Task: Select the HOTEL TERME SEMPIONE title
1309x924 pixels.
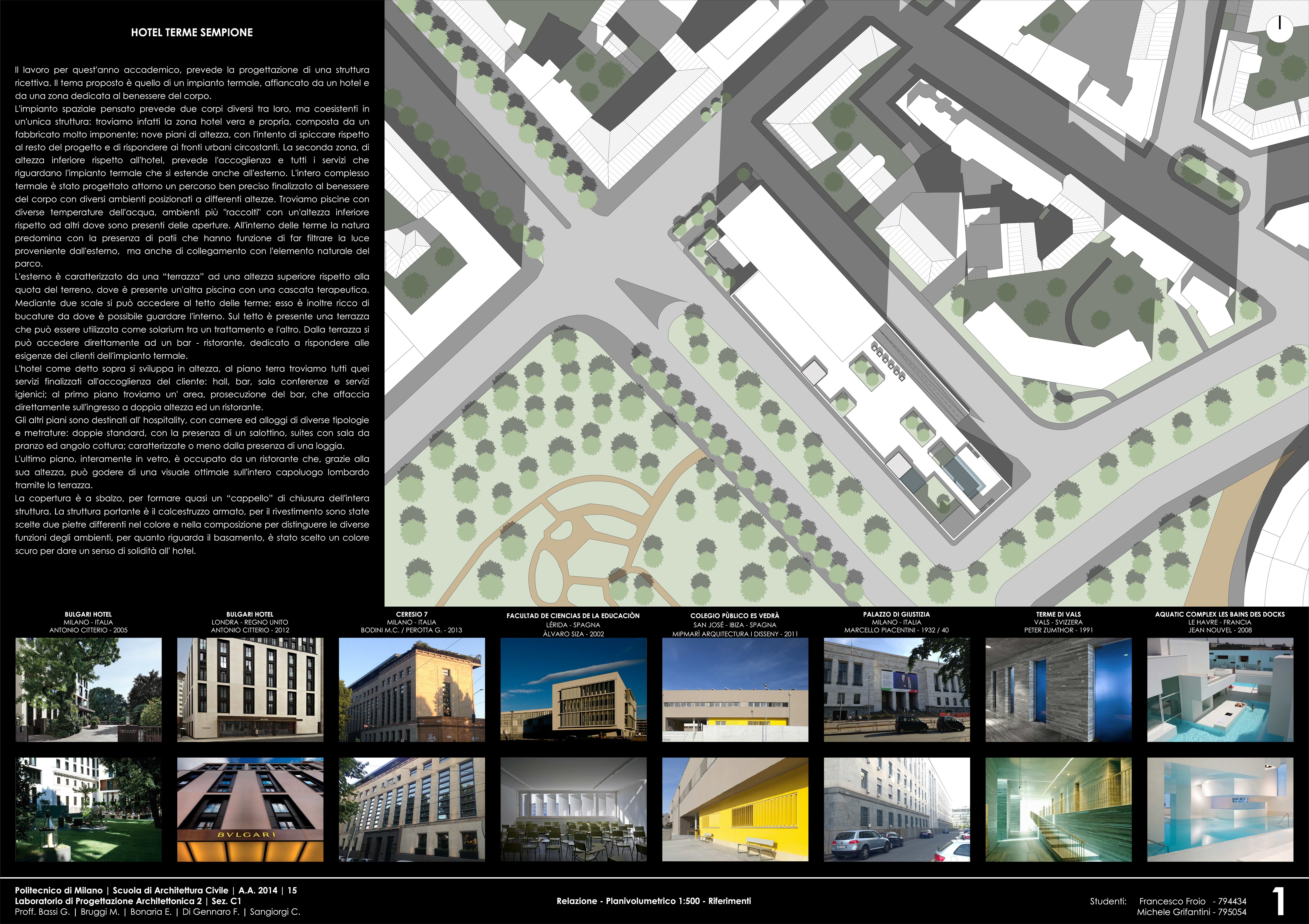Action: click(192, 32)
